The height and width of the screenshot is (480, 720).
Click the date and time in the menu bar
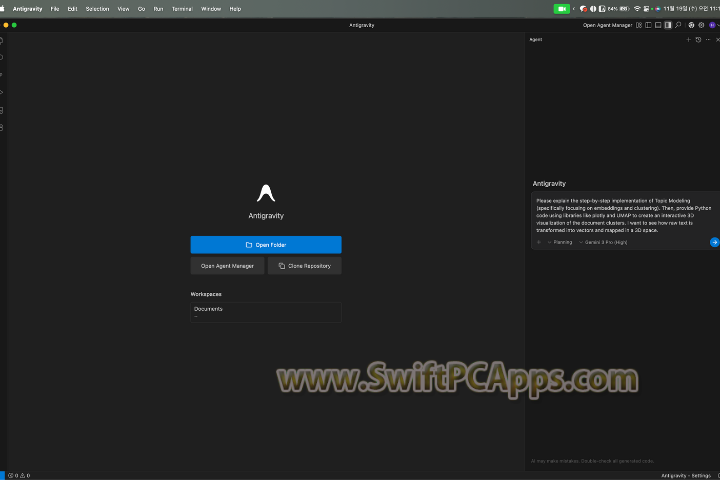(x=692, y=9)
